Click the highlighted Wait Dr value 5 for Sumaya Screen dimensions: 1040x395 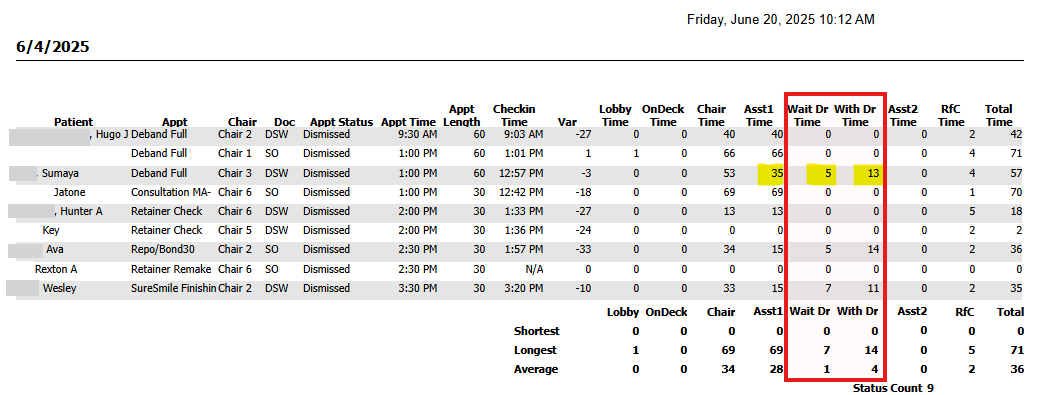pos(821,174)
